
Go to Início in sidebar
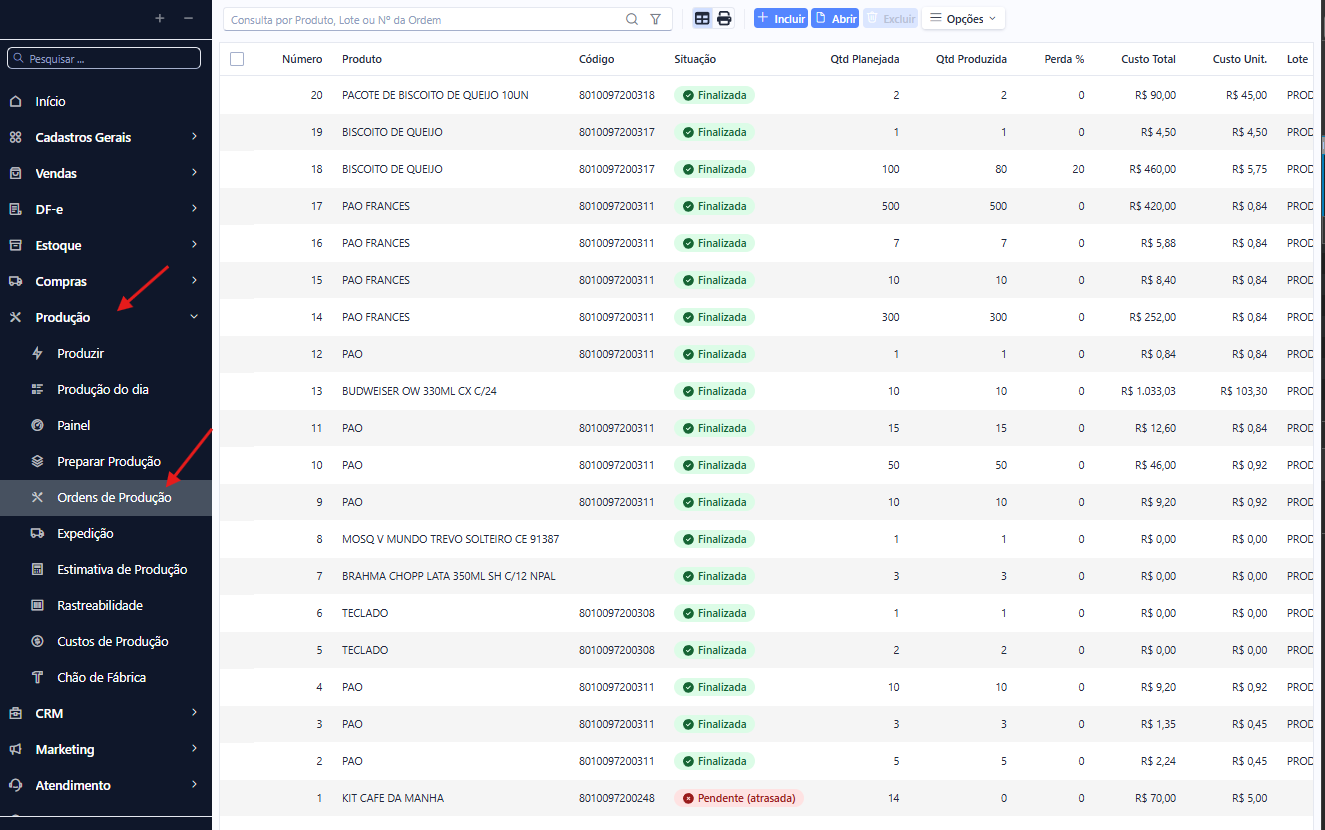[106, 101]
